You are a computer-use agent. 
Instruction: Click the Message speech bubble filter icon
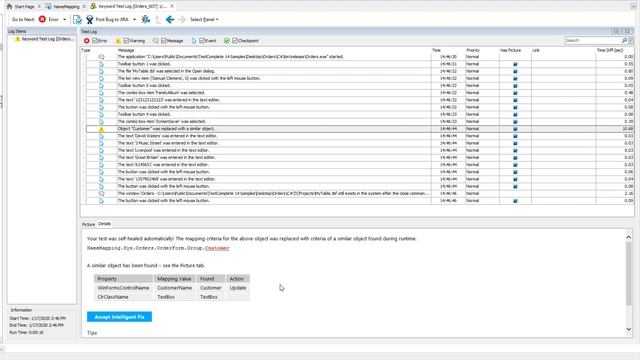(x=156, y=41)
